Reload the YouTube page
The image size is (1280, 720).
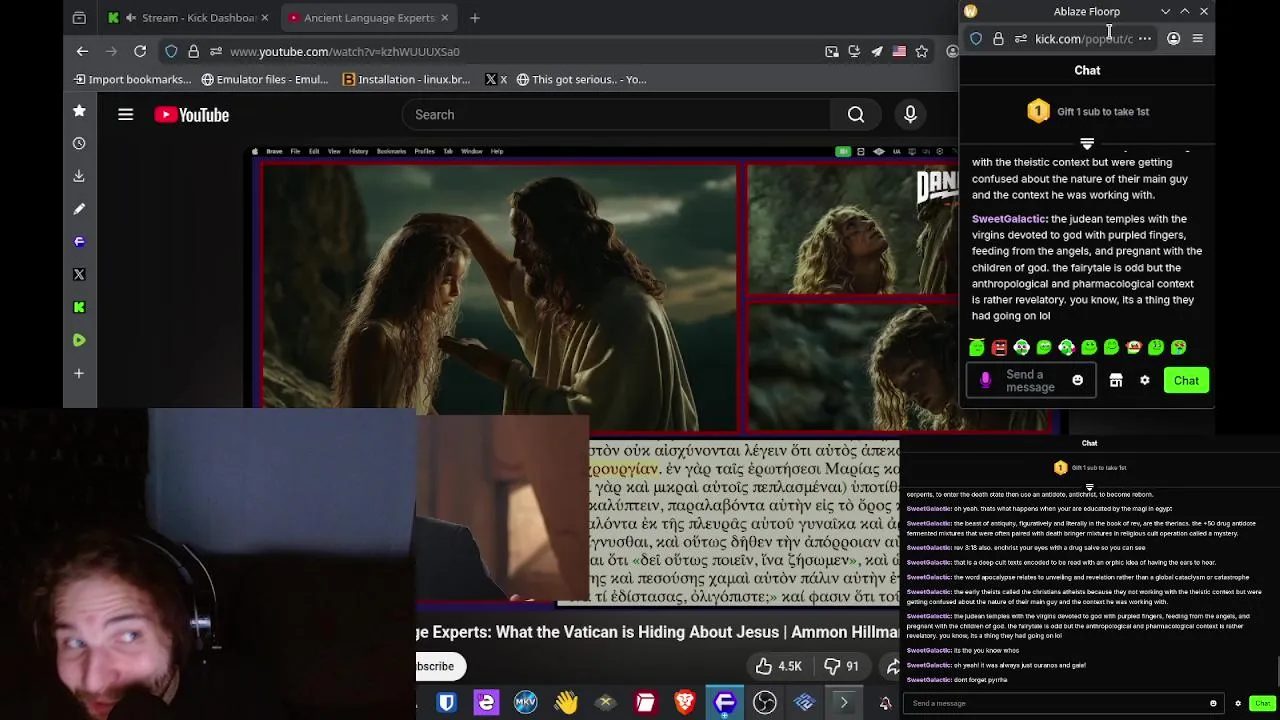tap(140, 51)
